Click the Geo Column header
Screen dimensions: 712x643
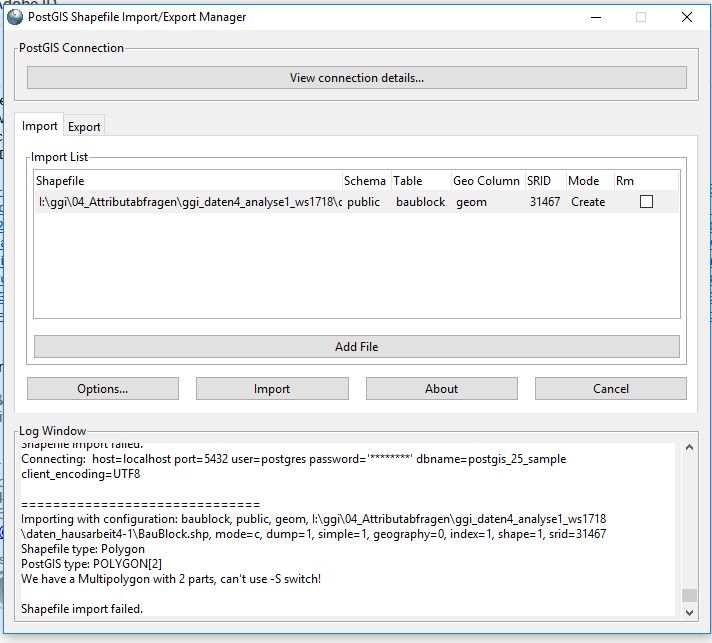click(488, 181)
